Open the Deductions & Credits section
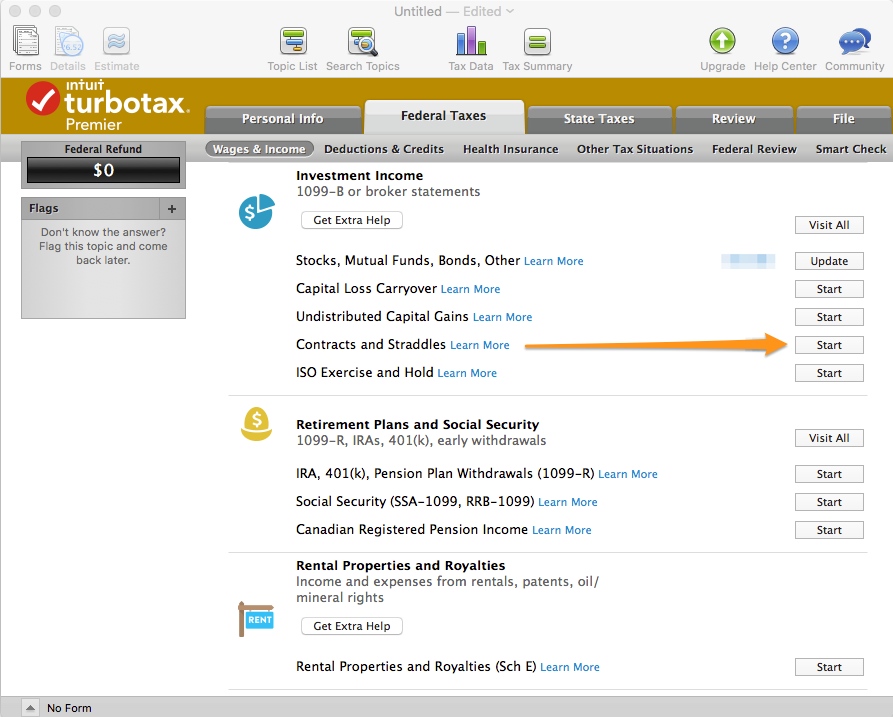893x717 pixels. 384,148
